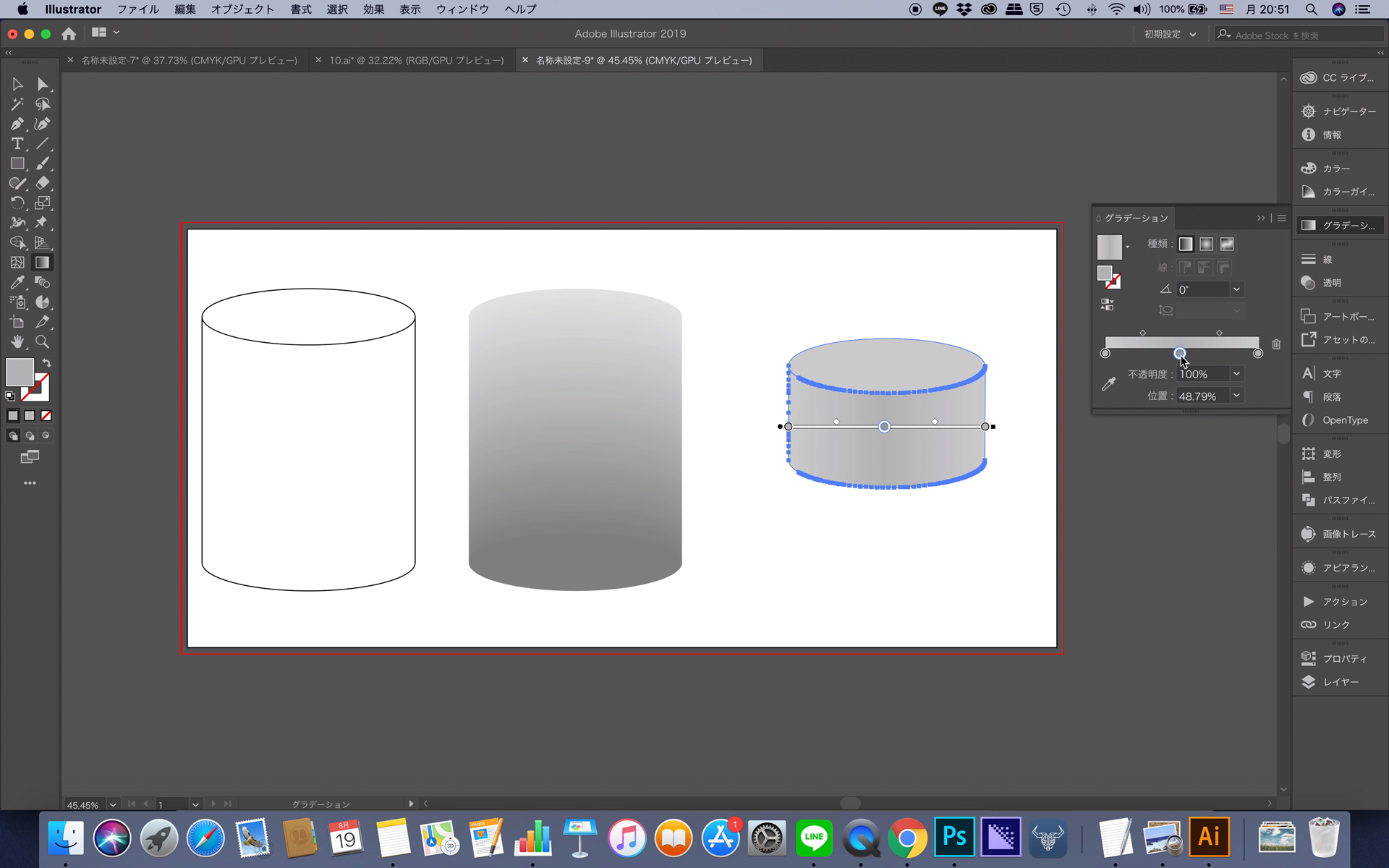Choose linear gradient type
This screenshot has height=868, width=1389.
coord(1186,244)
